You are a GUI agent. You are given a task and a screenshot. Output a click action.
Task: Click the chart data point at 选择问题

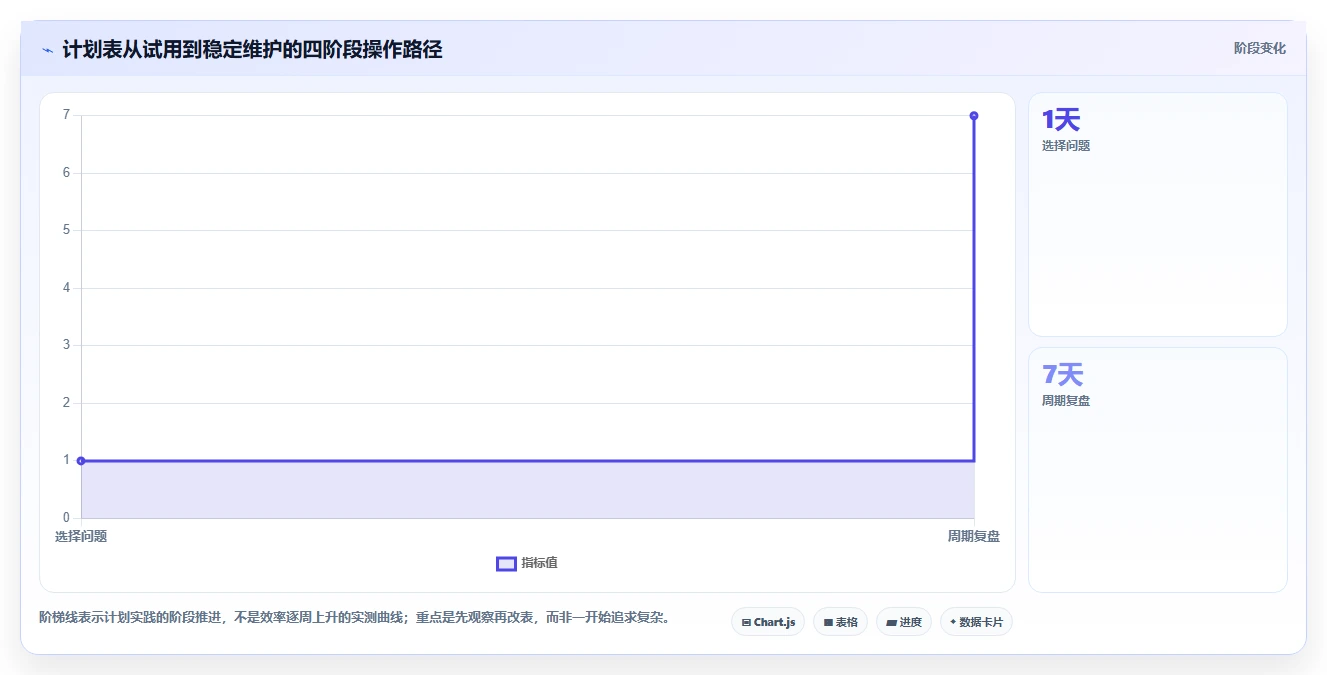coord(81,461)
